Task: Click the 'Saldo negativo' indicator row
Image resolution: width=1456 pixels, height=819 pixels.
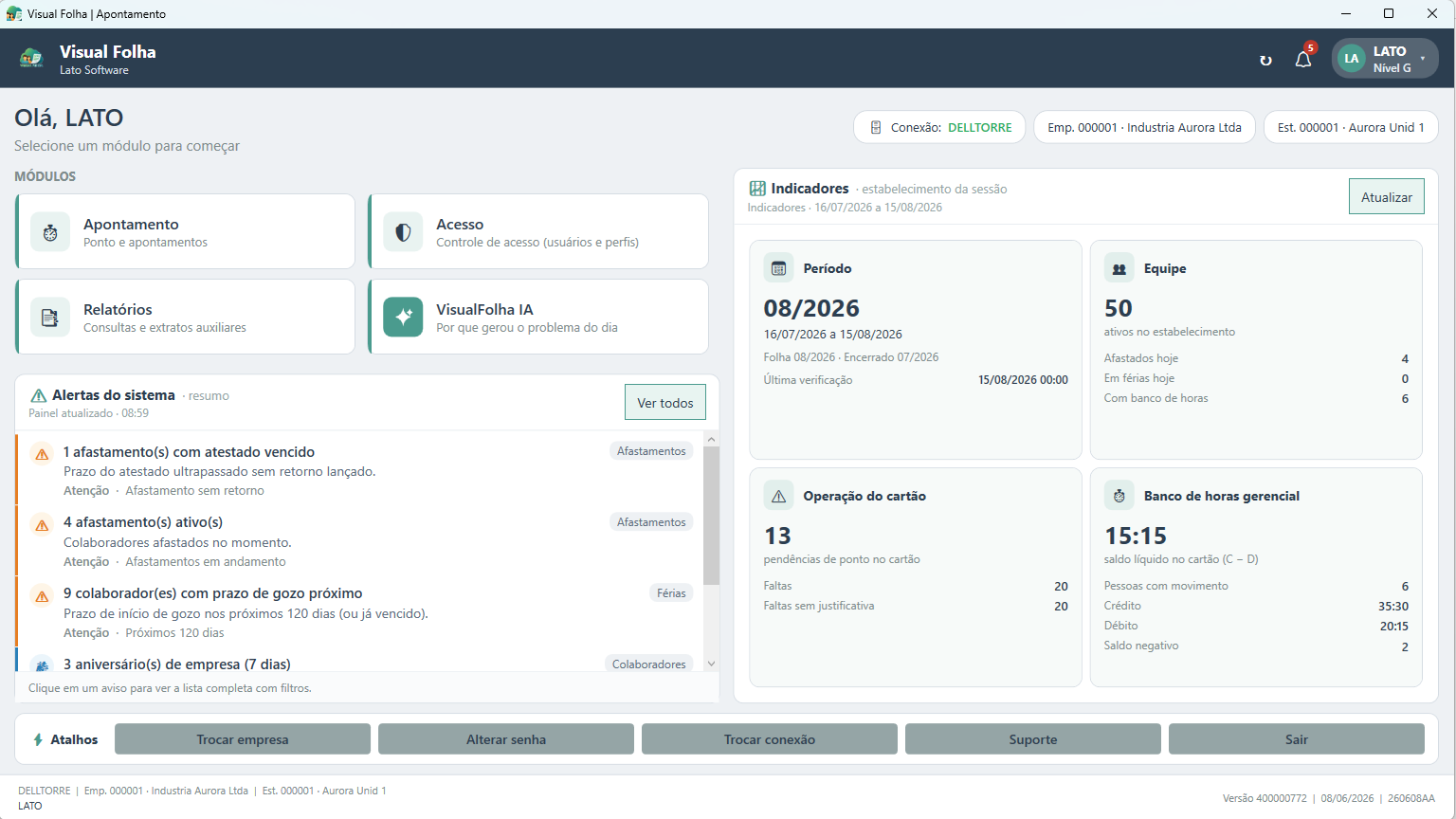Action: tap(1256, 646)
